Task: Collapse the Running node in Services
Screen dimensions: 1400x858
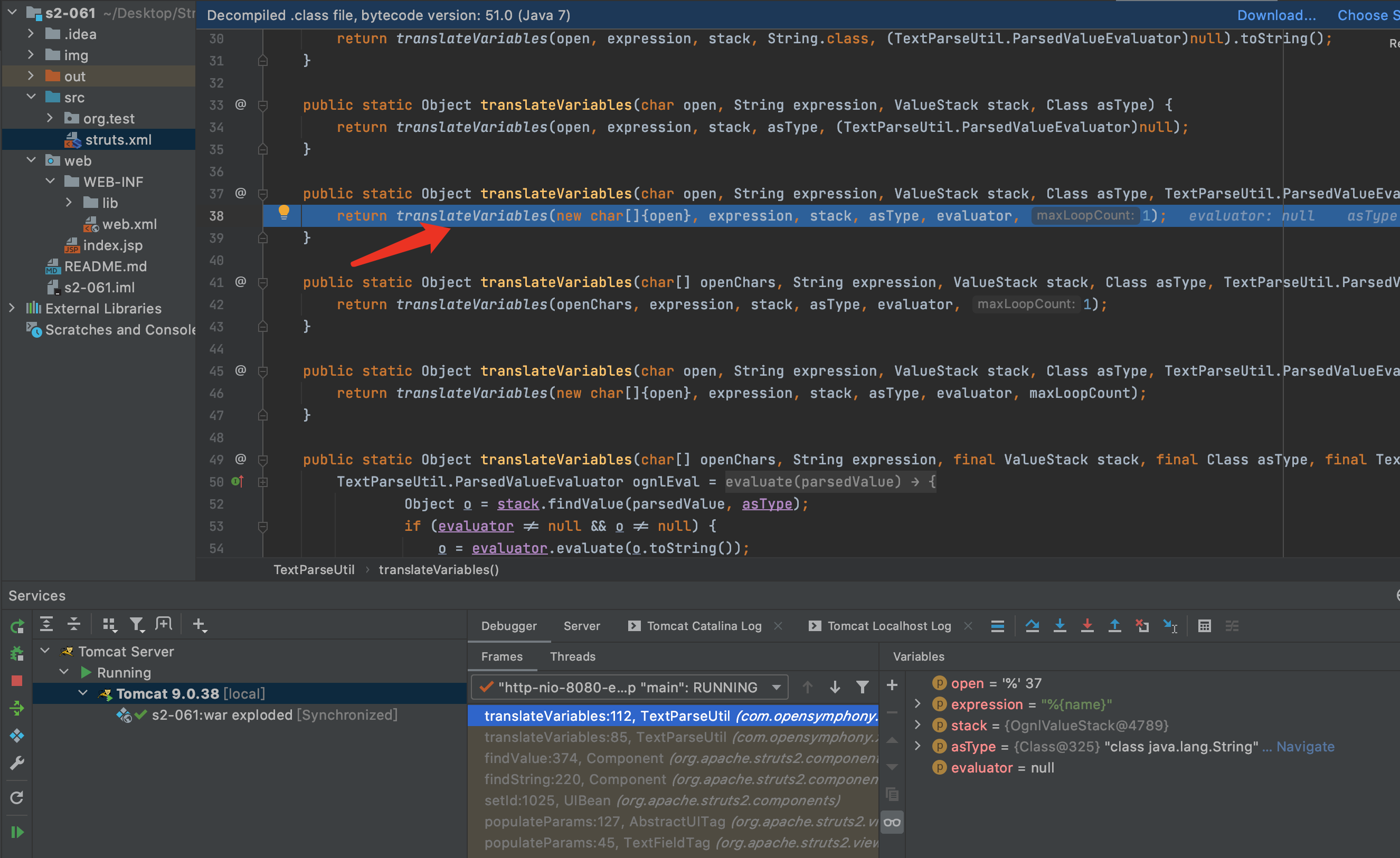Action: (64, 672)
